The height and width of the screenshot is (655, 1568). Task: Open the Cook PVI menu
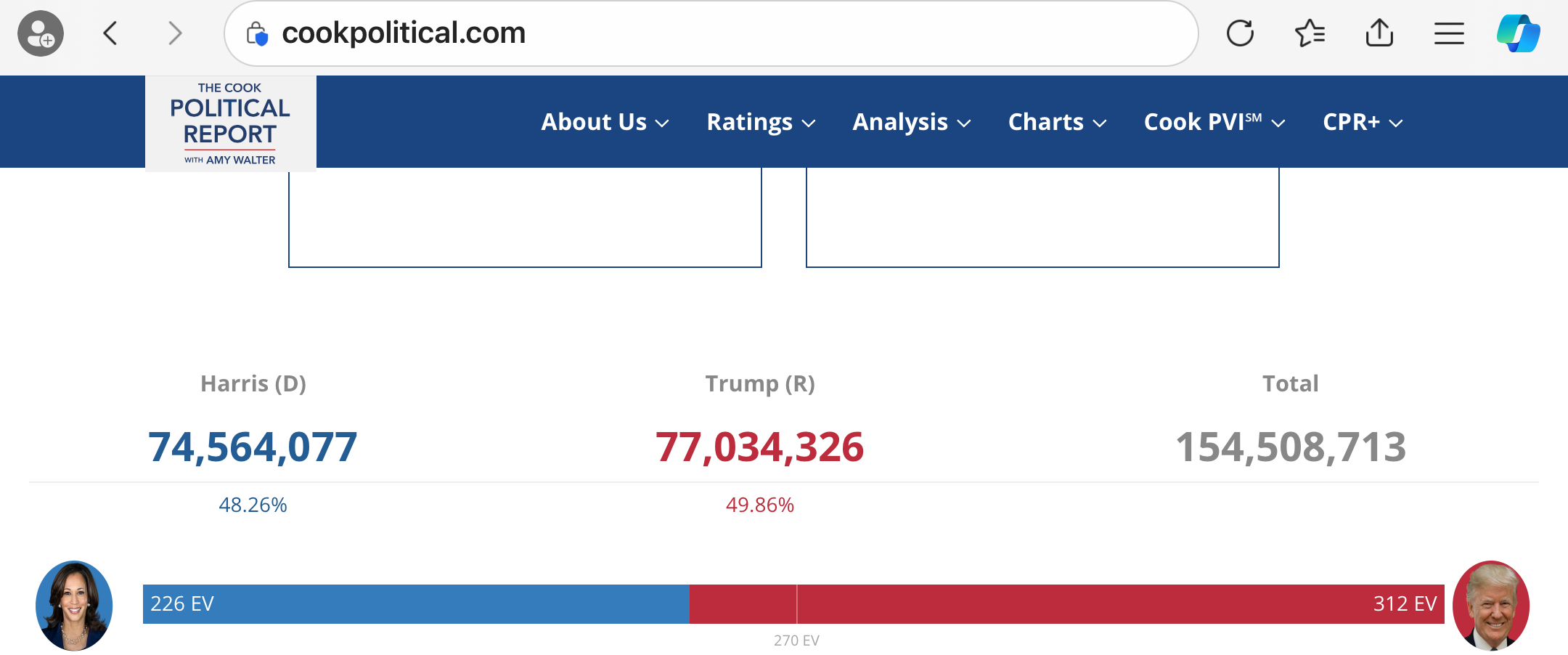(1214, 122)
